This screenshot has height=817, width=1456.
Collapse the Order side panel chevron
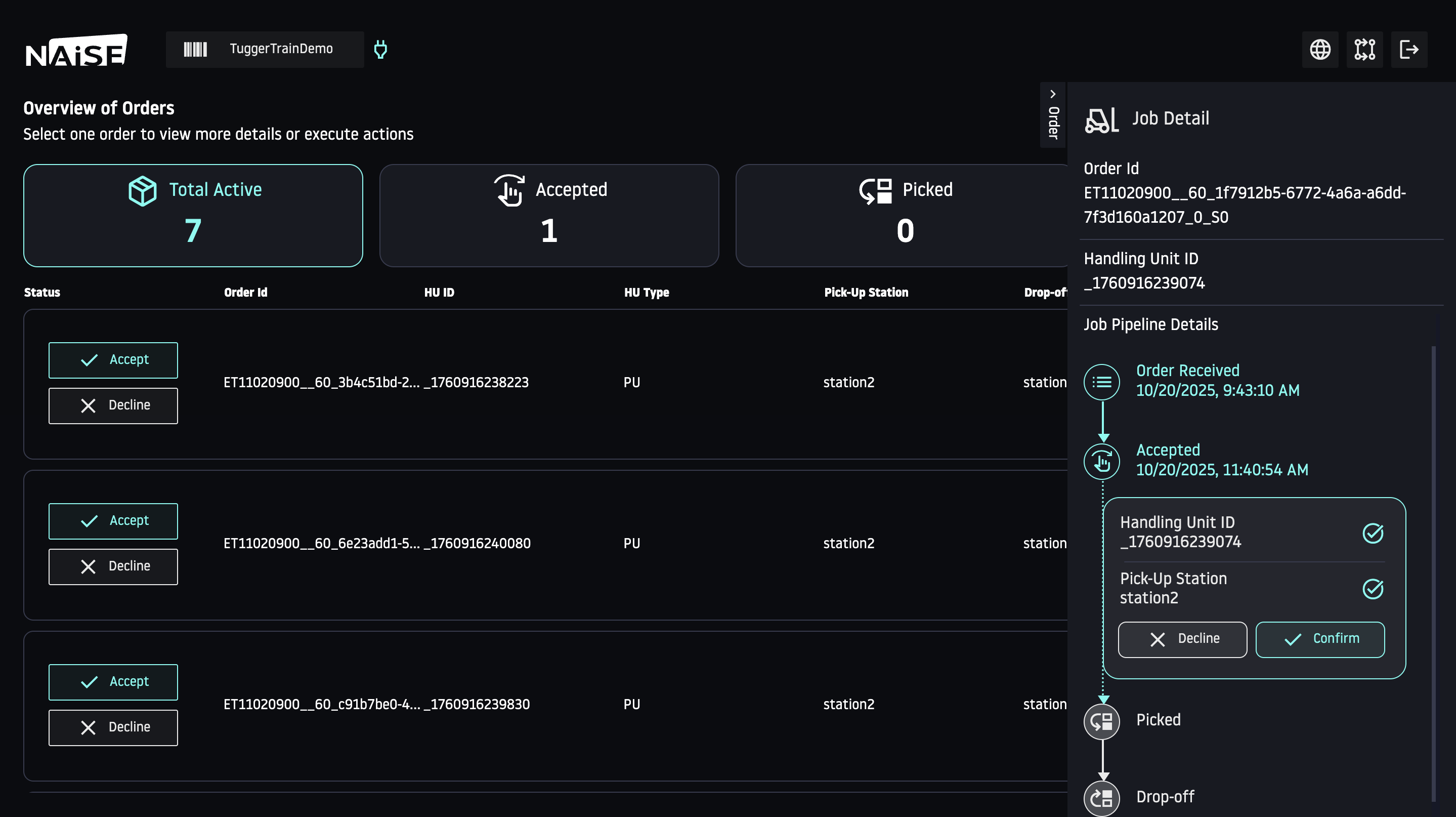1052,95
